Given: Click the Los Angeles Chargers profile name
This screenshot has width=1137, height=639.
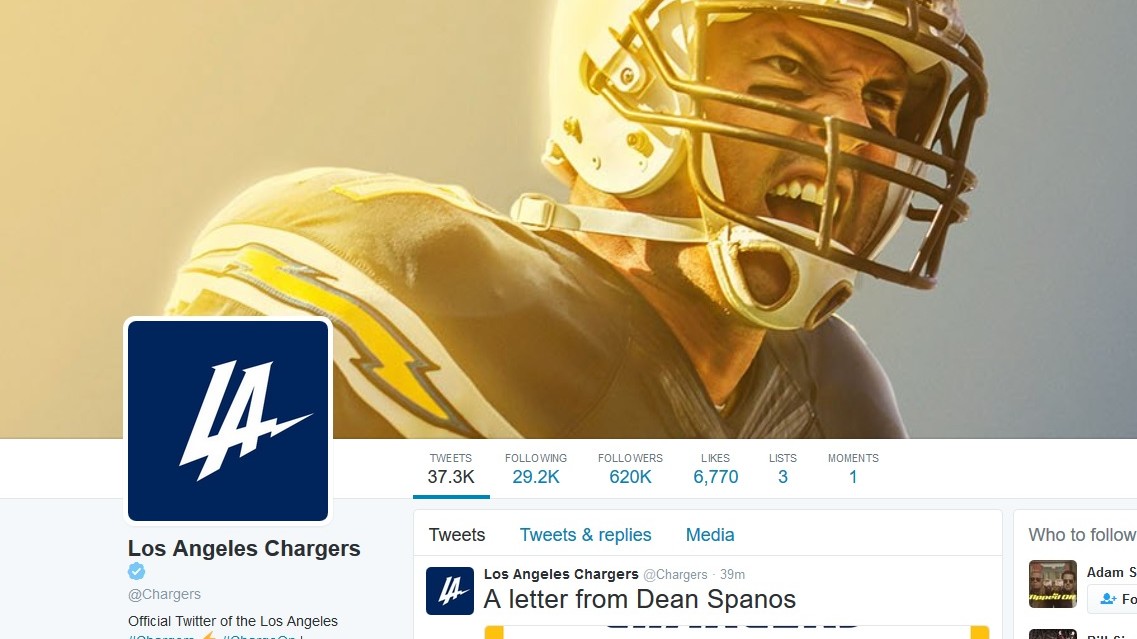Looking at the screenshot, I should pos(244,548).
